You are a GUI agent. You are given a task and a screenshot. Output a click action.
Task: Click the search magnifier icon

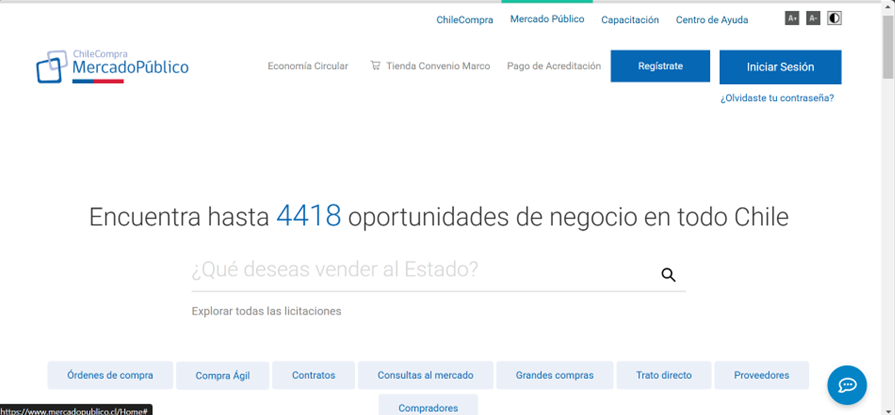[x=668, y=275]
